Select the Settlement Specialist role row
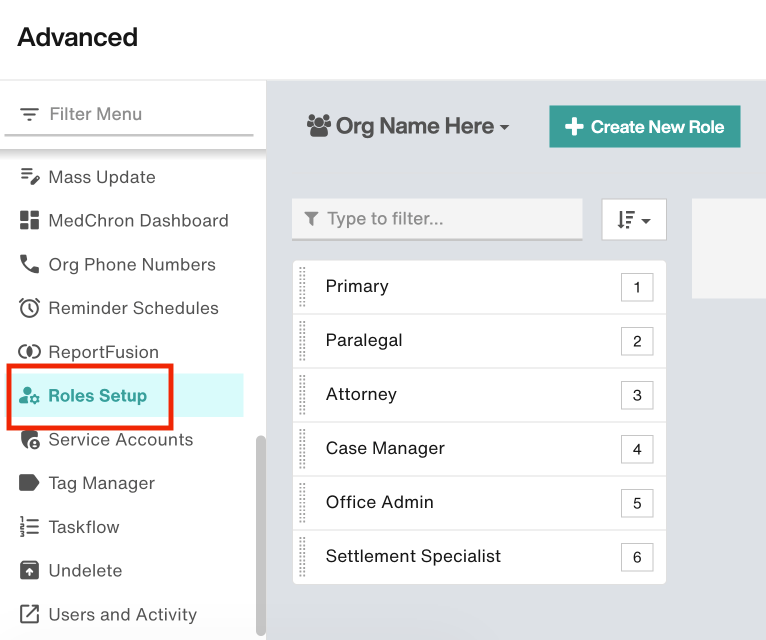 click(x=479, y=557)
